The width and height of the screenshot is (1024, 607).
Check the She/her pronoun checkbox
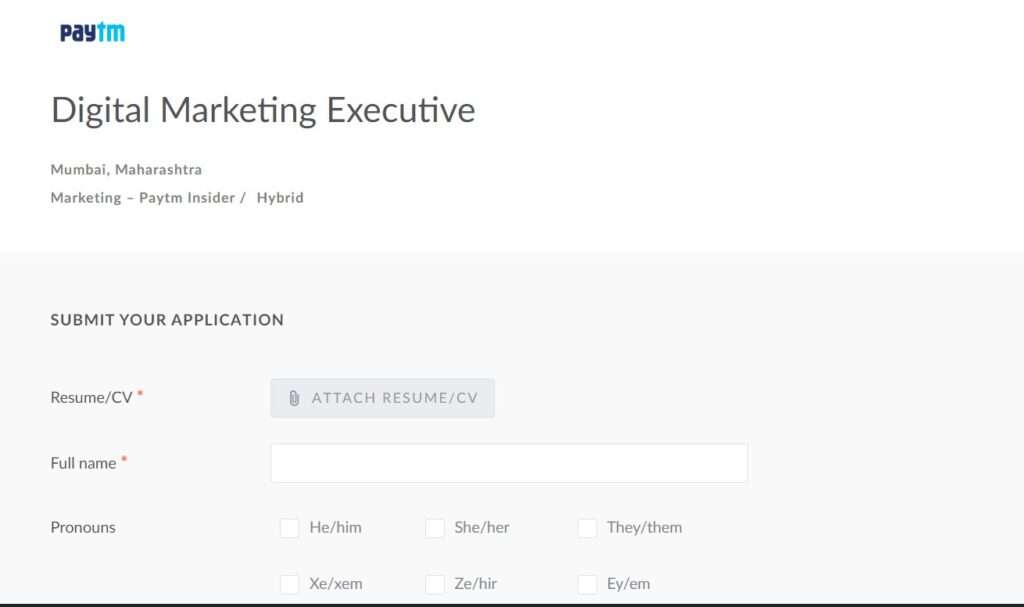point(435,527)
